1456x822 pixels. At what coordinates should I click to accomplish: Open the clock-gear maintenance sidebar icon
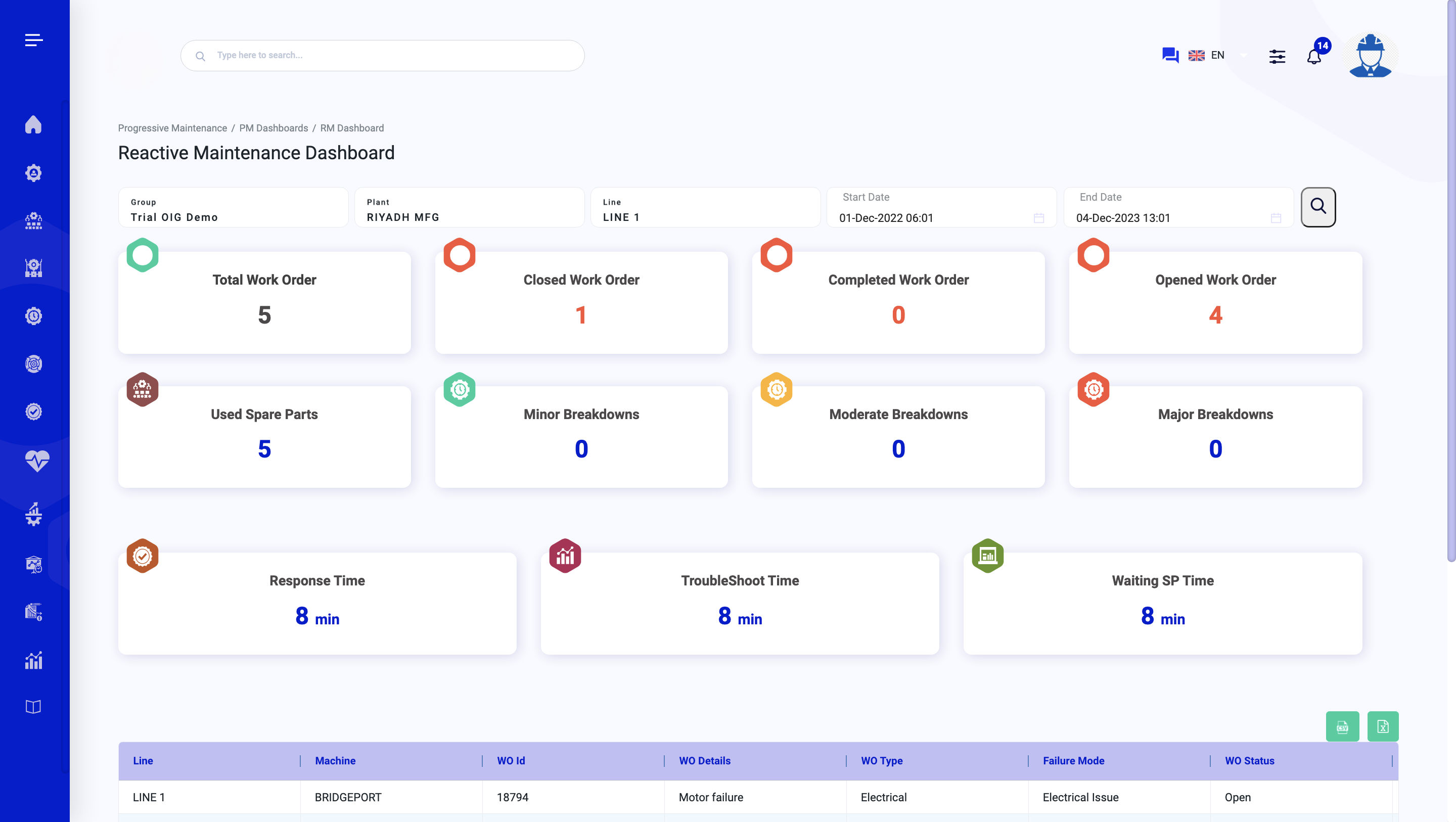point(33,316)
